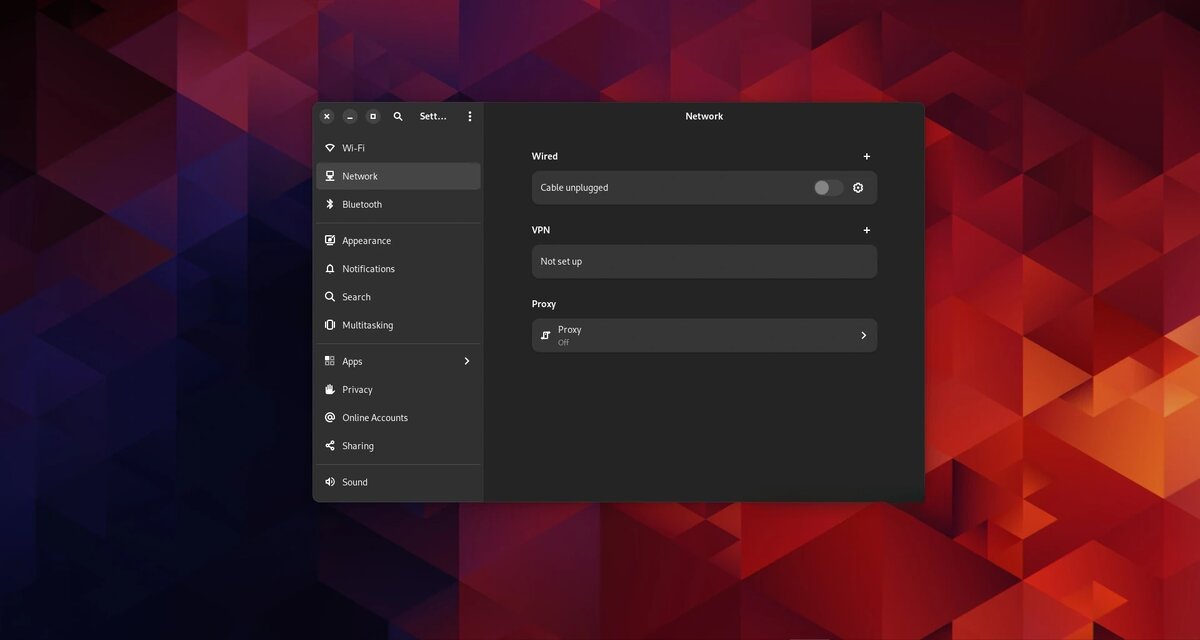Click the Appearance paintbrush icon
The width and height of the screenshot is (1200, 640).
tap(329, 240)
